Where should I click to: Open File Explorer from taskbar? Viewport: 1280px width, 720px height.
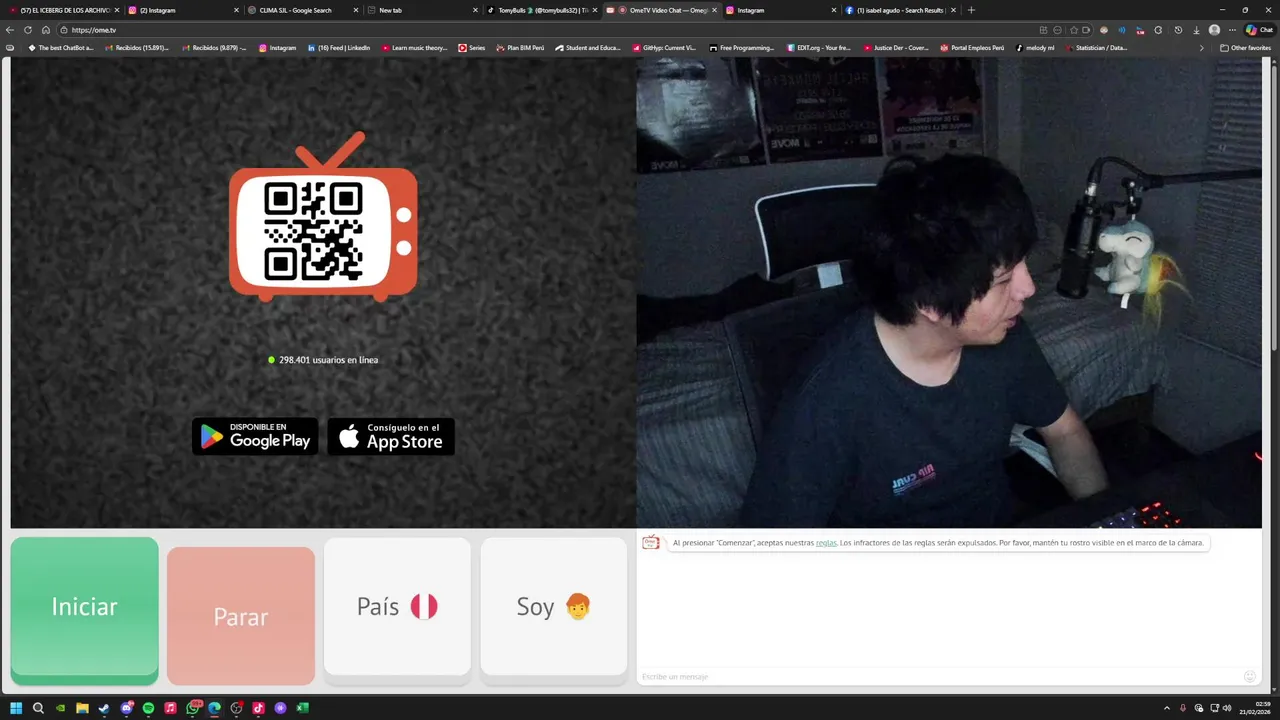(x=82, y=708)
